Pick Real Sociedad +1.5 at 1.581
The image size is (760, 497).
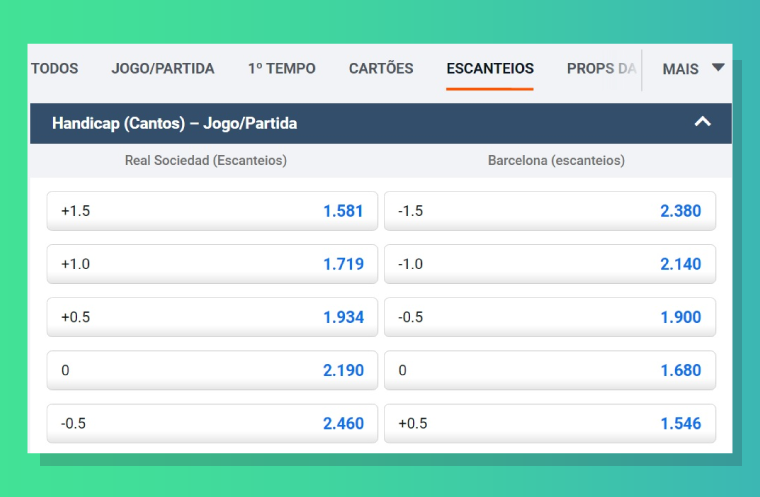(x=212, y=211)
